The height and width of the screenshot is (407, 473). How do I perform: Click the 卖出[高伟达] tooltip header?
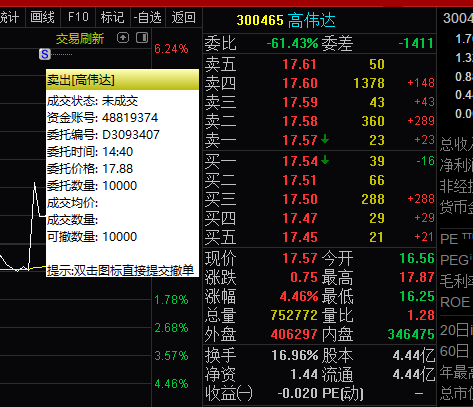point(122,80)
